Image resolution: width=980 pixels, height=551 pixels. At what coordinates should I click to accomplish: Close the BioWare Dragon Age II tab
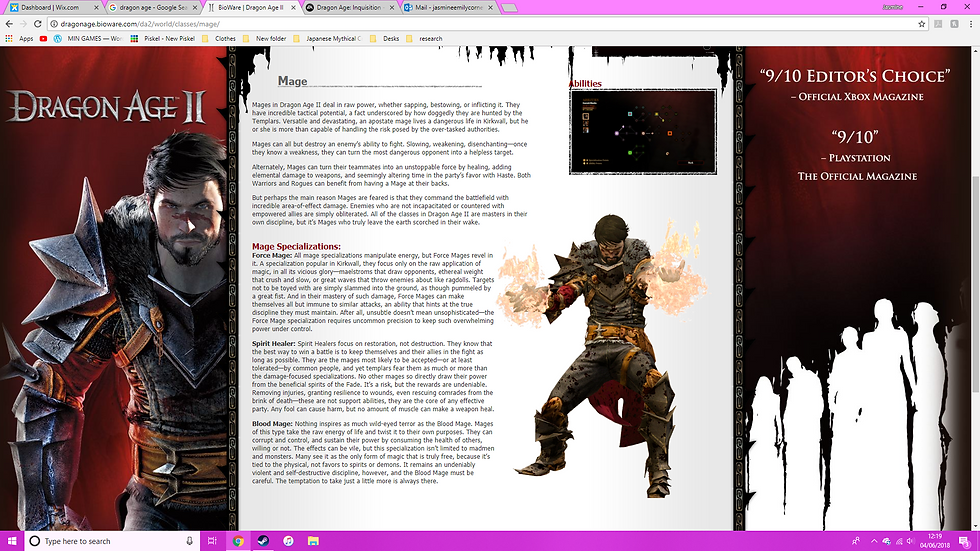click(x=293, y=7)
